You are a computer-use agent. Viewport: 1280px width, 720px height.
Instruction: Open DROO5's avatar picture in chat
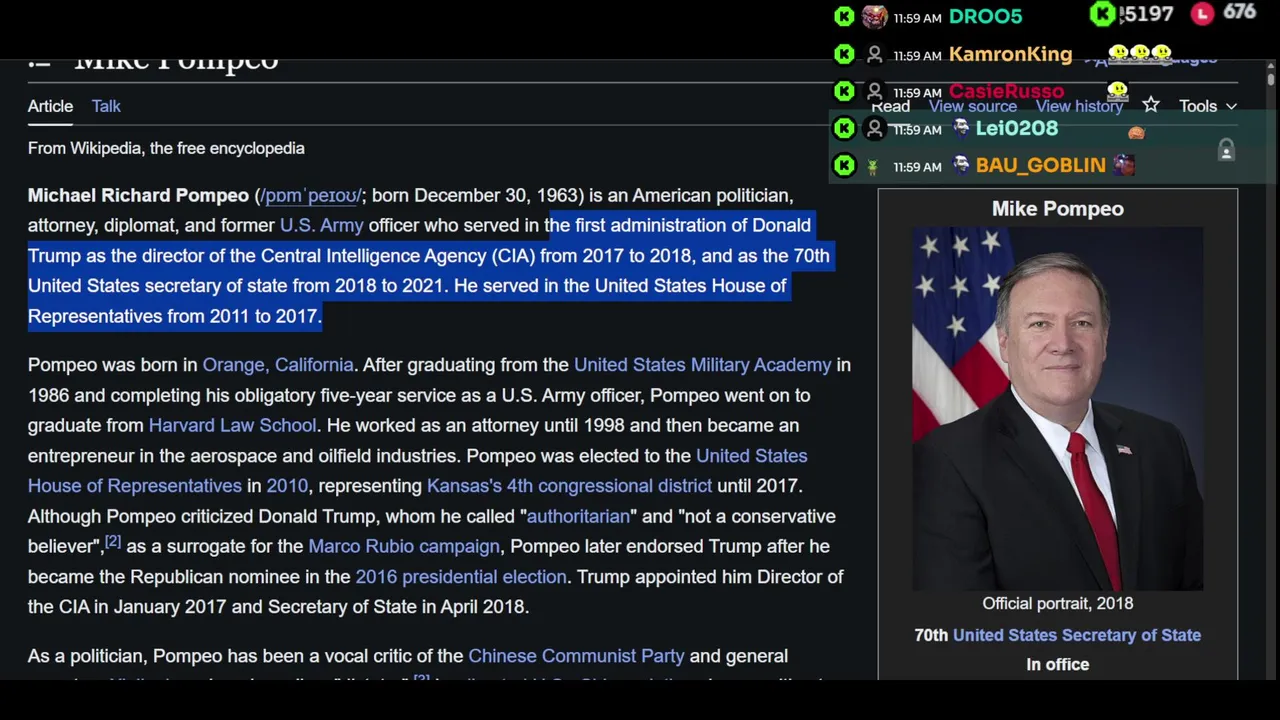(x=875, y=17)
